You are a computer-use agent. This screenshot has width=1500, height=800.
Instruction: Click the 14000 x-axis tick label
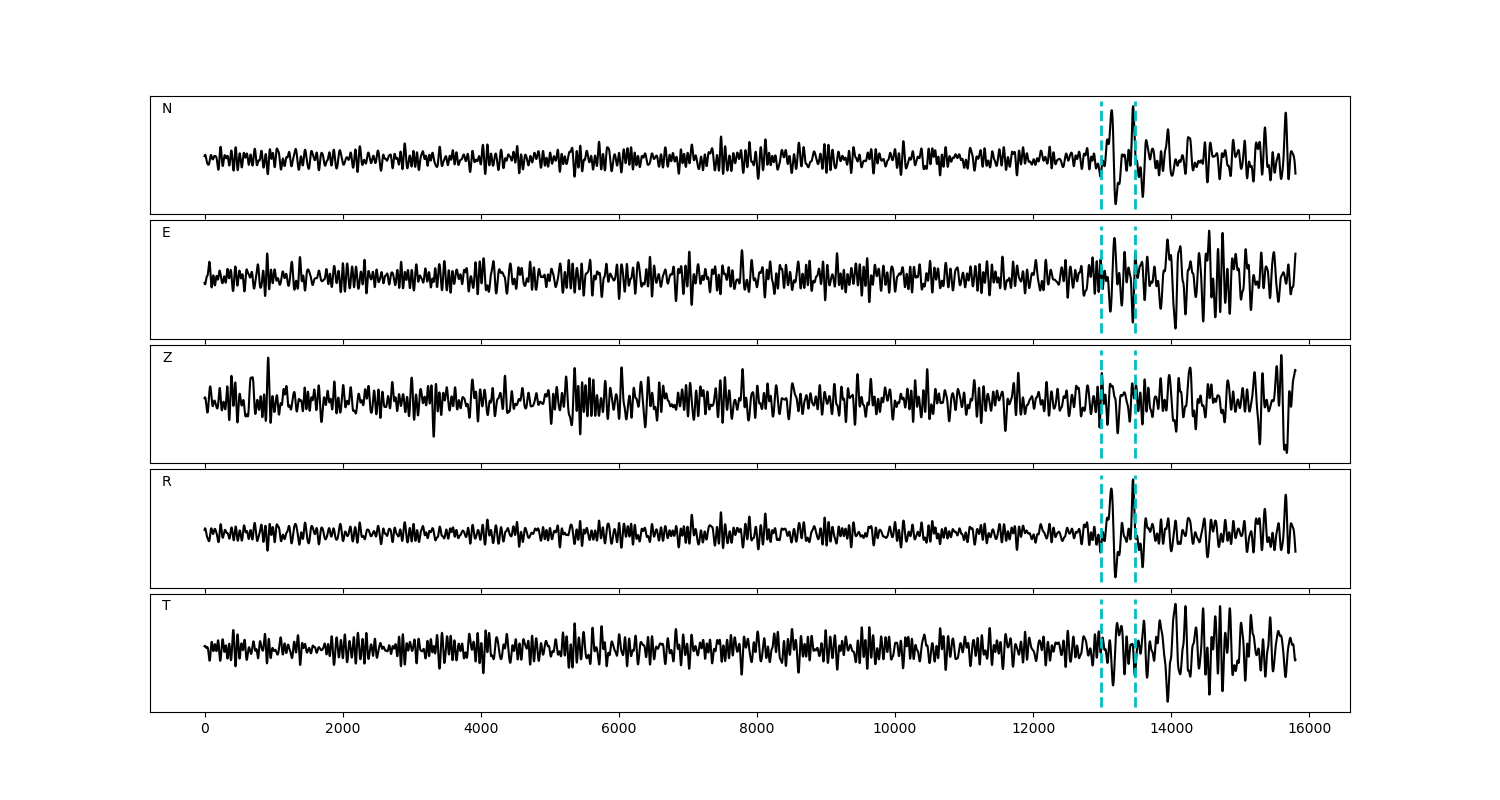tap(1171, 730)
